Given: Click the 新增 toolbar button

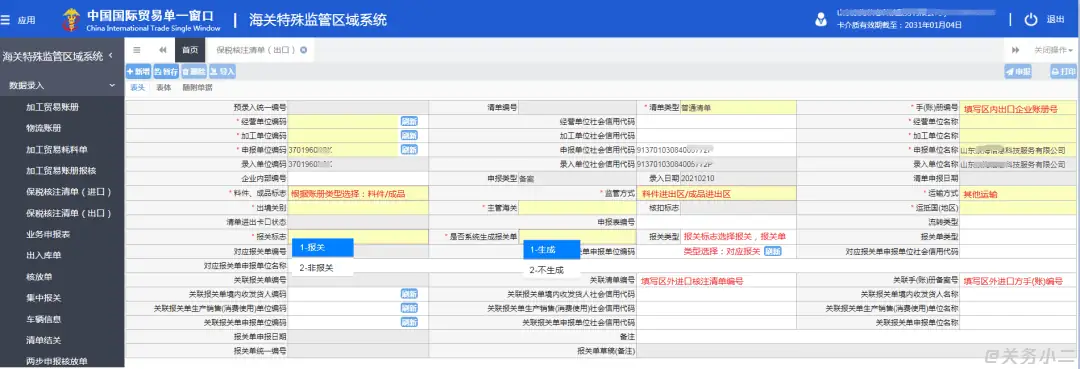Looking at the screenshot, I should click(x=138, y=71).
